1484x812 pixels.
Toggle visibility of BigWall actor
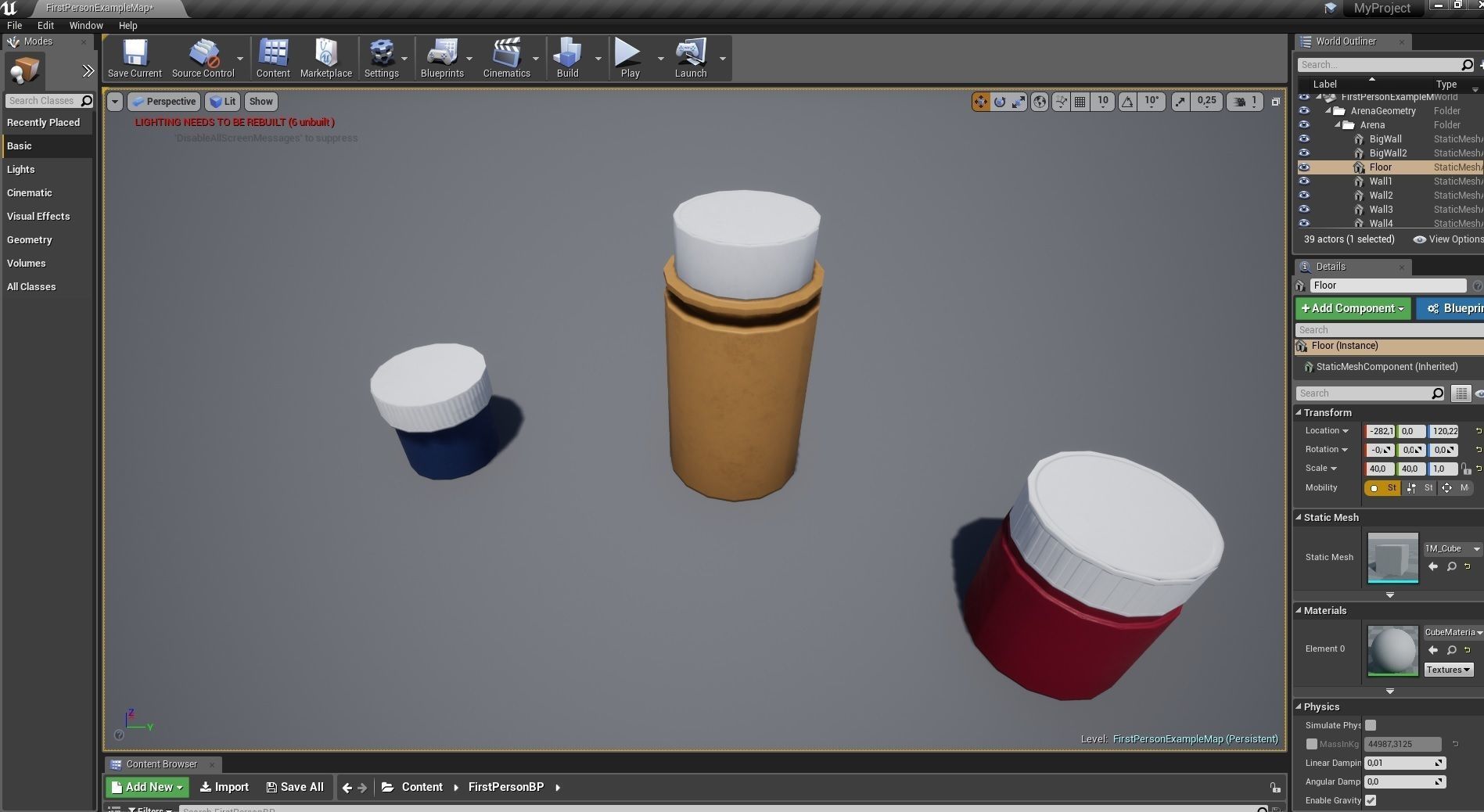tap(1304, 139)
